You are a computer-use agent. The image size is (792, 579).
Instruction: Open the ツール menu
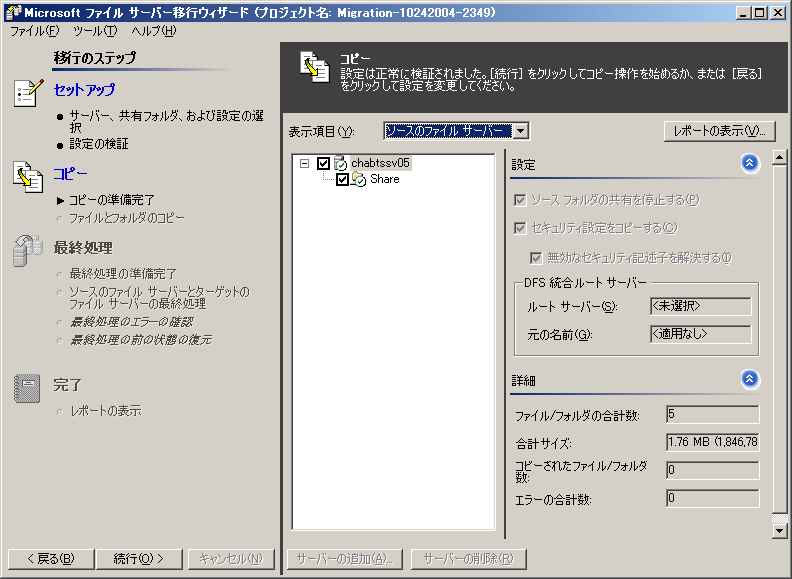tap(95, 31)
